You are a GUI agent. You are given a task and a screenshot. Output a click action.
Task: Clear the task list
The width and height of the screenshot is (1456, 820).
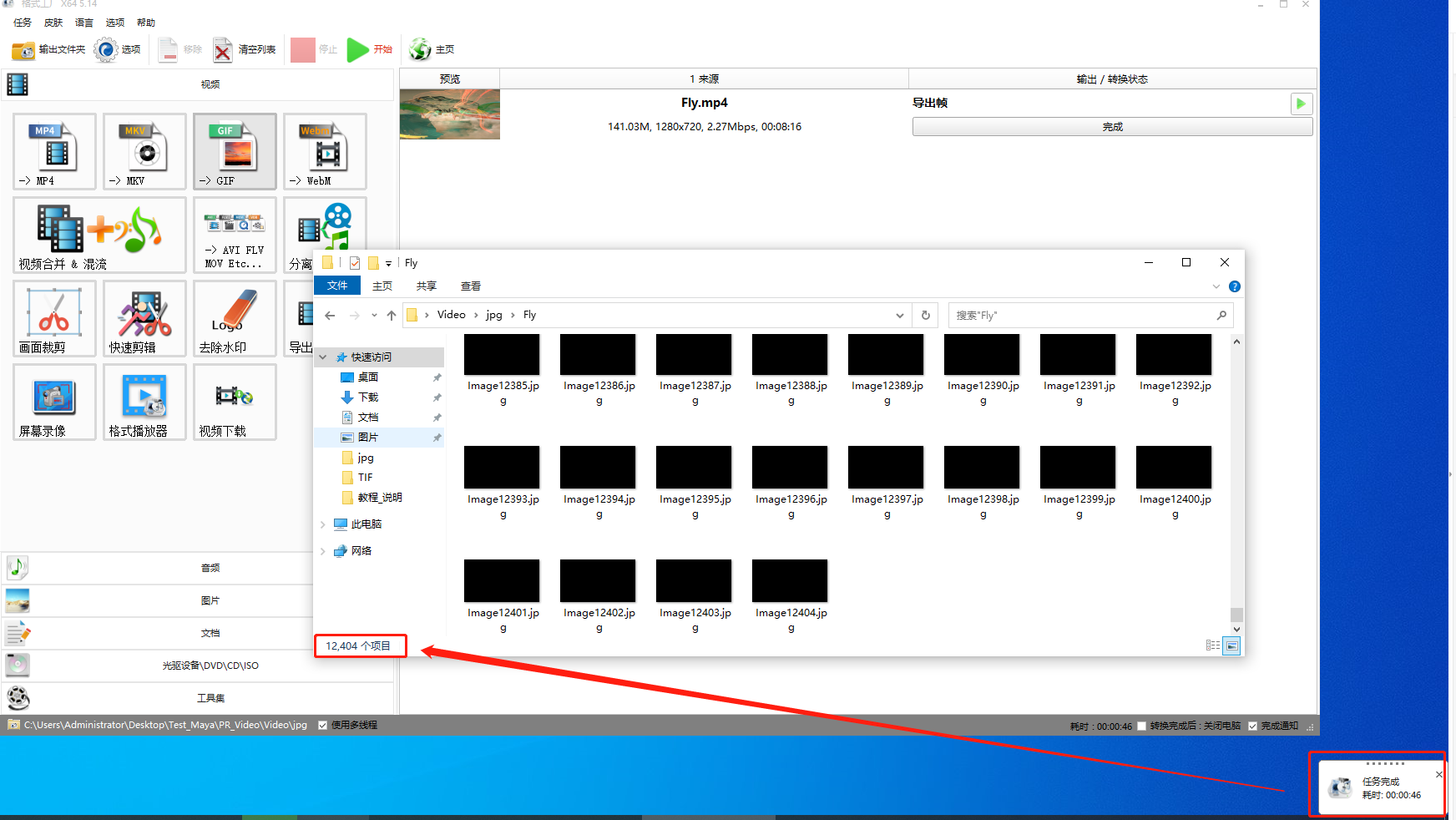click(x=245, y=50)
